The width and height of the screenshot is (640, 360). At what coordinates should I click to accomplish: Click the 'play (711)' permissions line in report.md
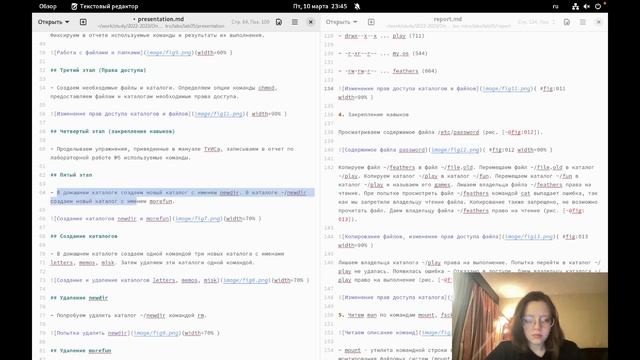pos(381,36)
